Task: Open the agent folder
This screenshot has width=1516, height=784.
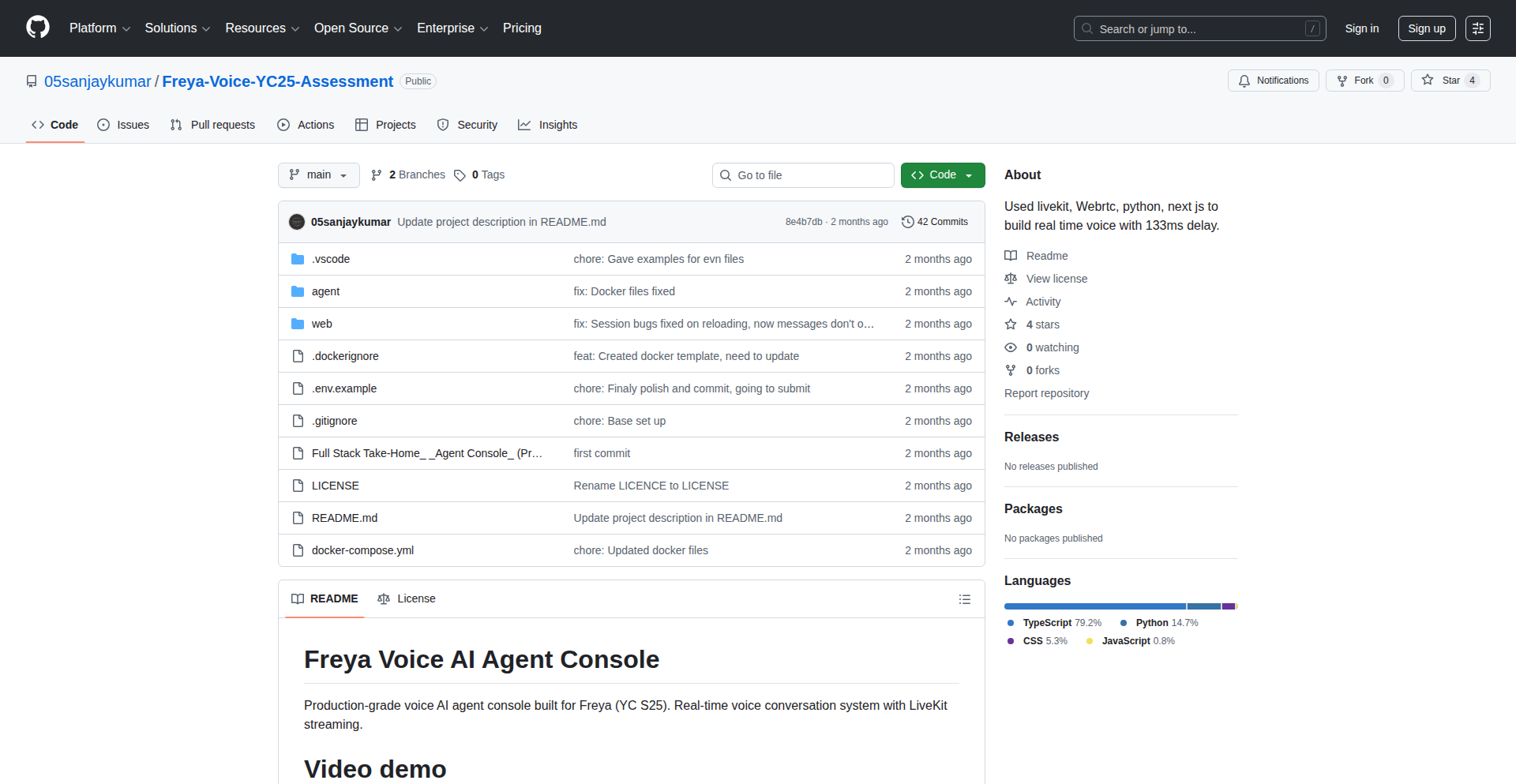Action: 325,291
